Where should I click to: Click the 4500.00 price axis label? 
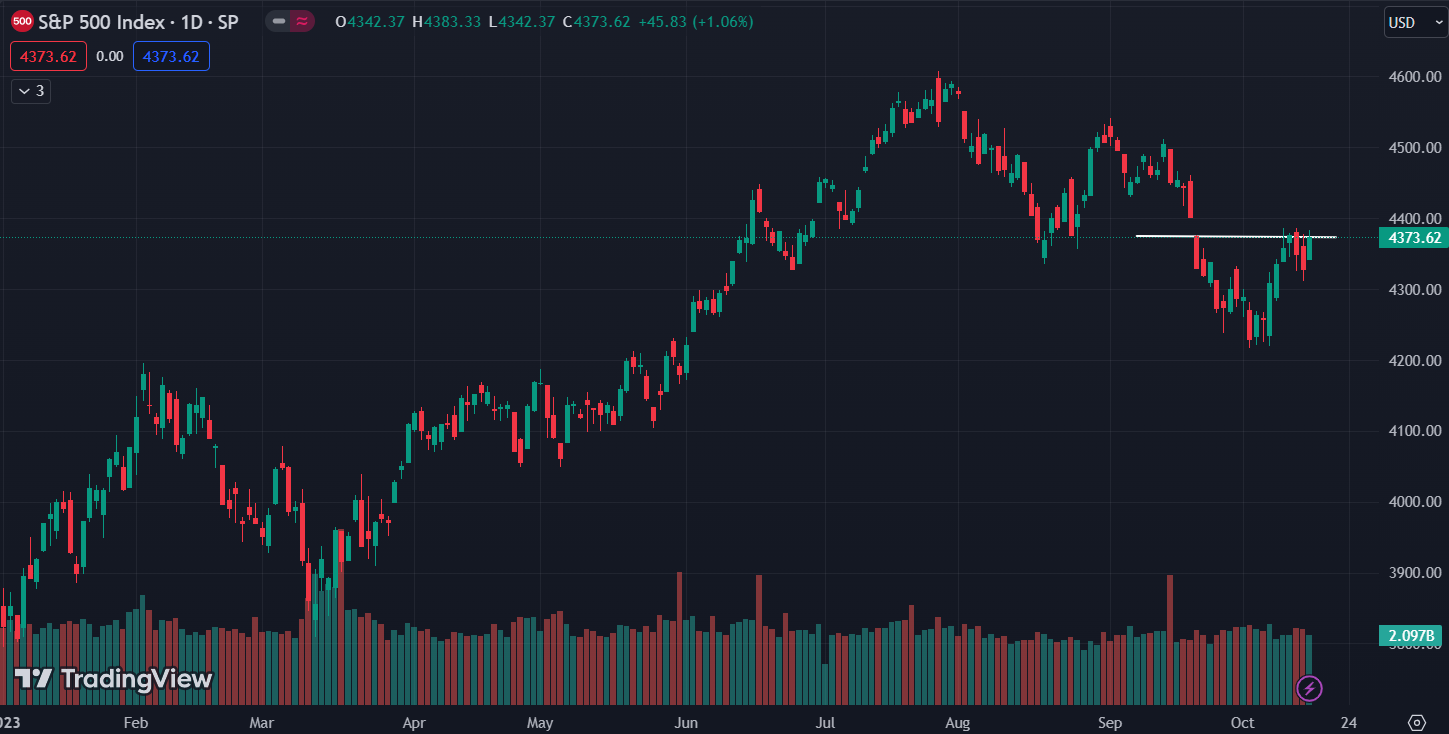pyautogui.click(x=1413, y=148)
